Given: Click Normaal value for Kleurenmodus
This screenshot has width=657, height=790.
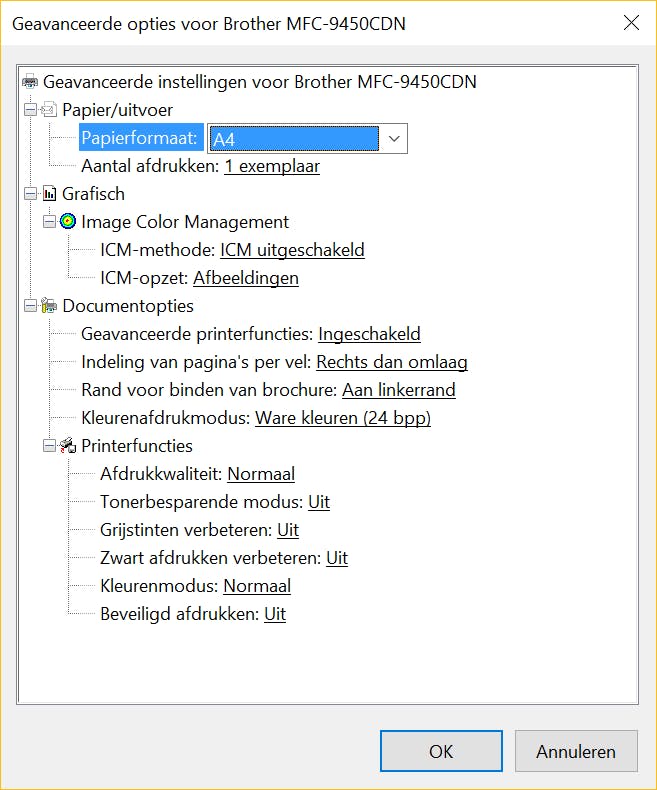Looking at the screenshot, I should point(257,586).
